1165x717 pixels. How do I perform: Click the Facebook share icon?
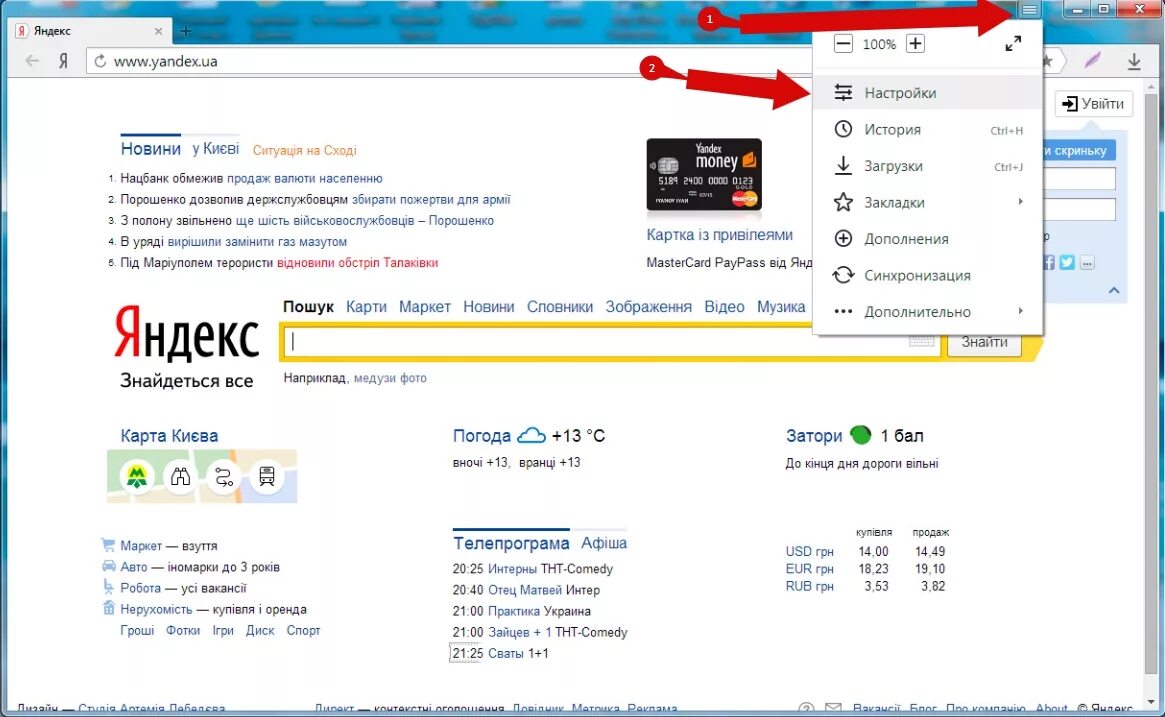click(1048, 262)
